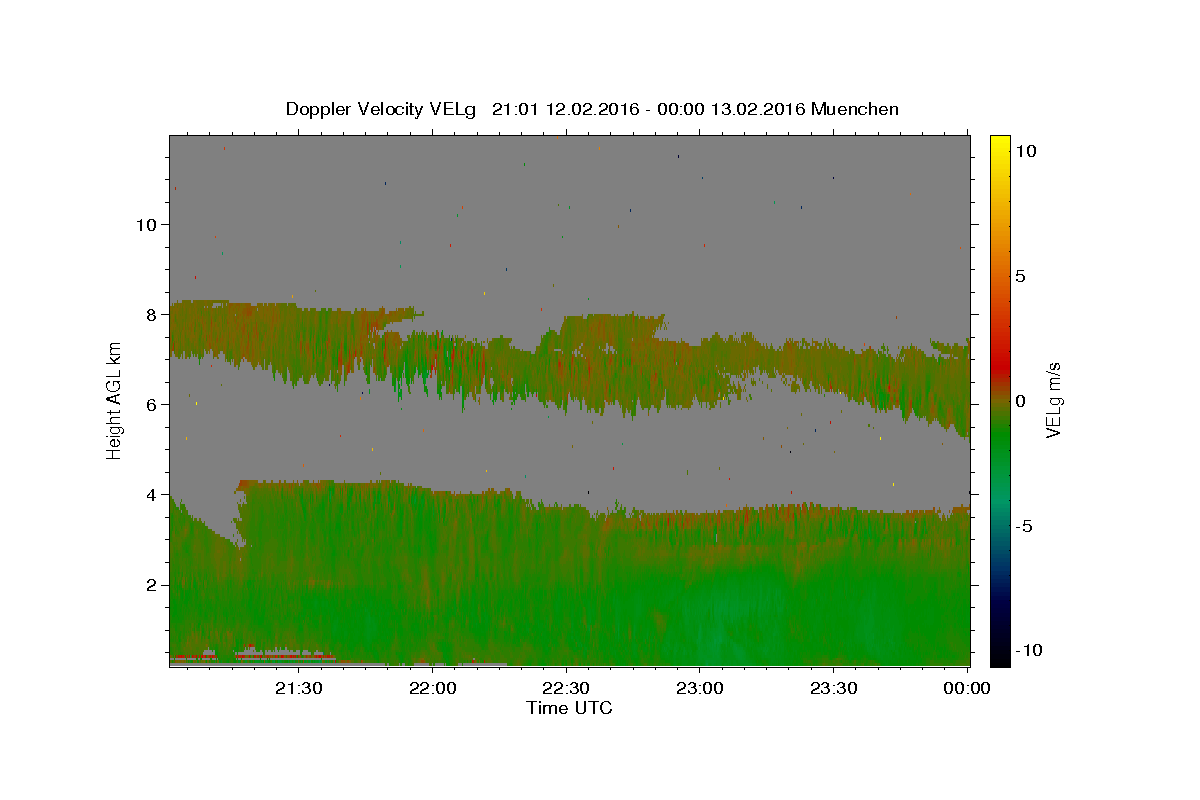This screenshot has width=1200, height=800.
Task: Click the VELg m/s colorbar title
Action: point(1053,401)
